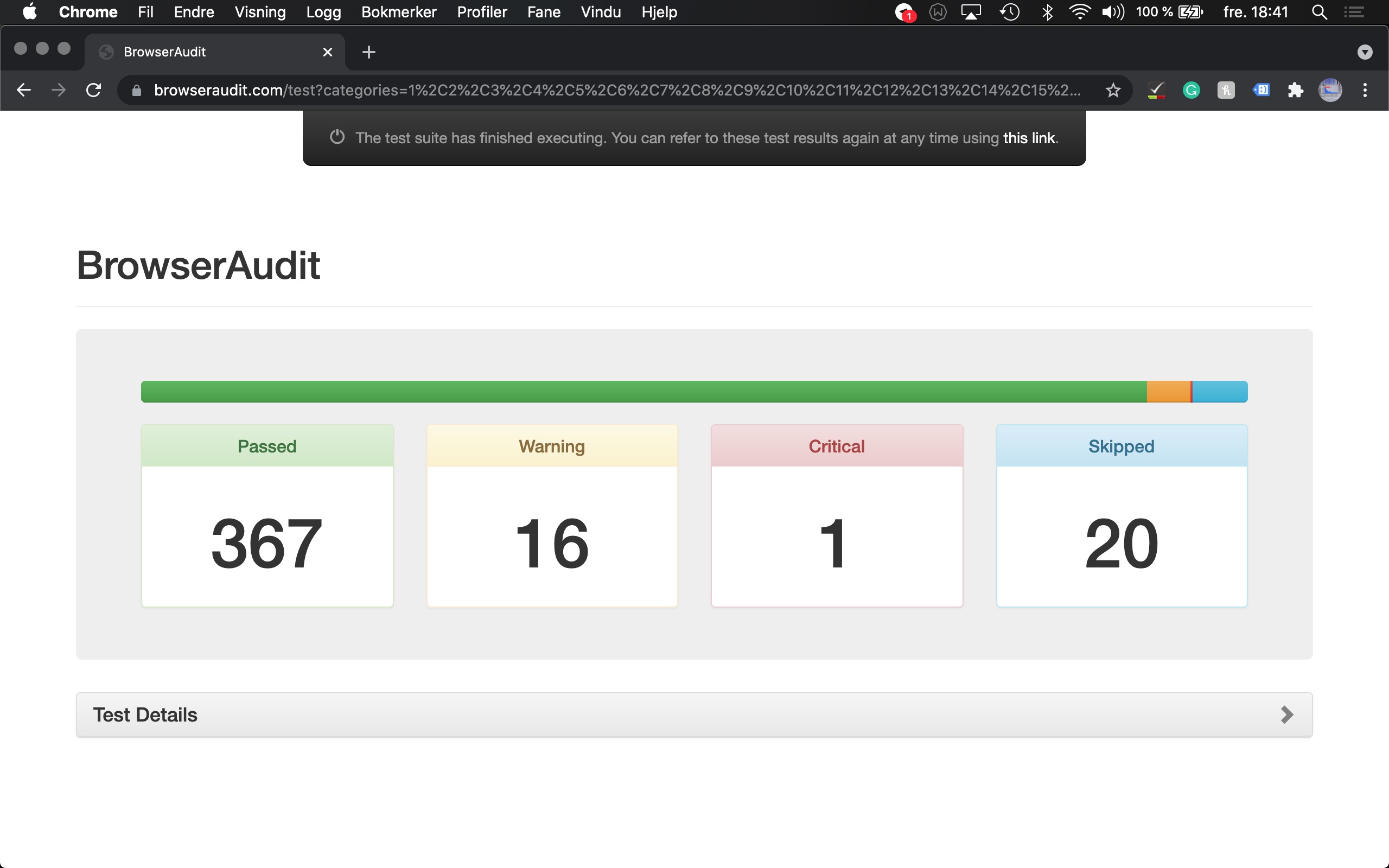The width and height of the screenshot is (1389, 868).
Task: Click the Critical card header
Action: click(x=836, y=446)
